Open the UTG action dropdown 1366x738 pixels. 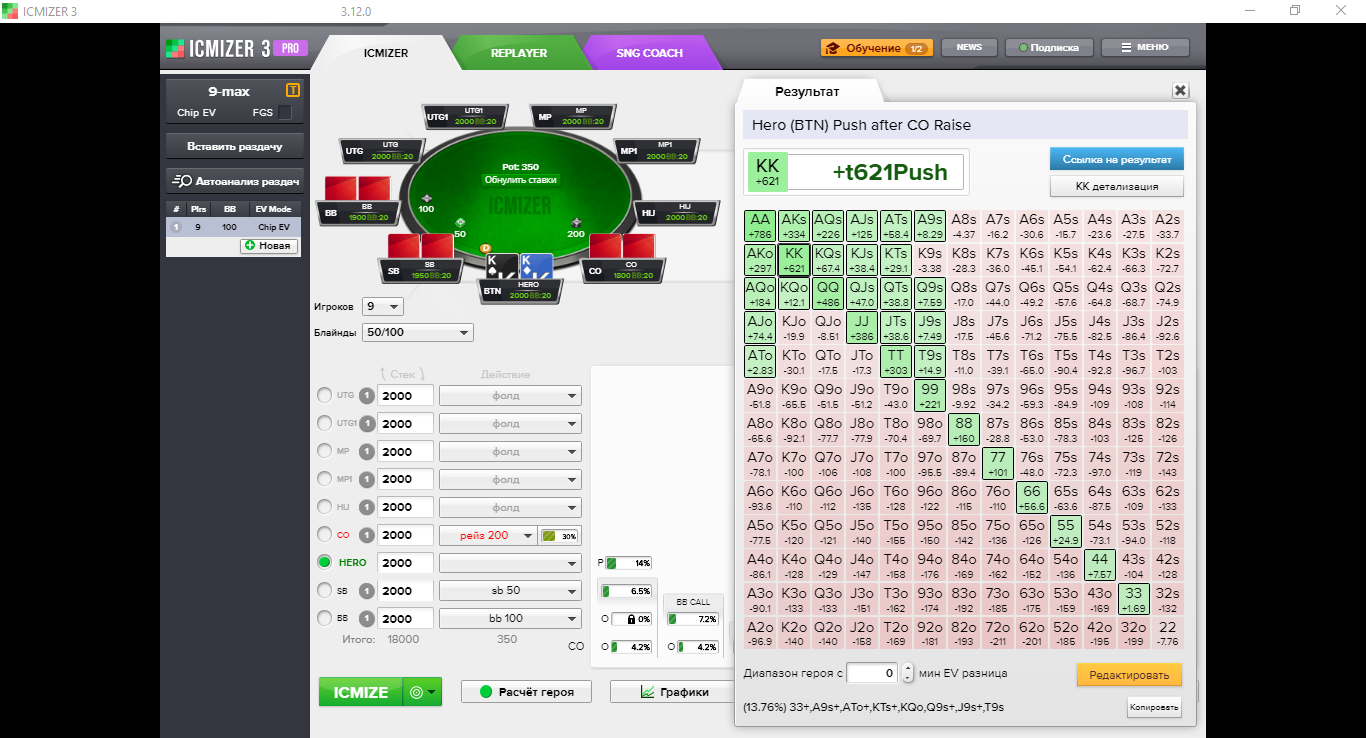[x=510, y=396]
